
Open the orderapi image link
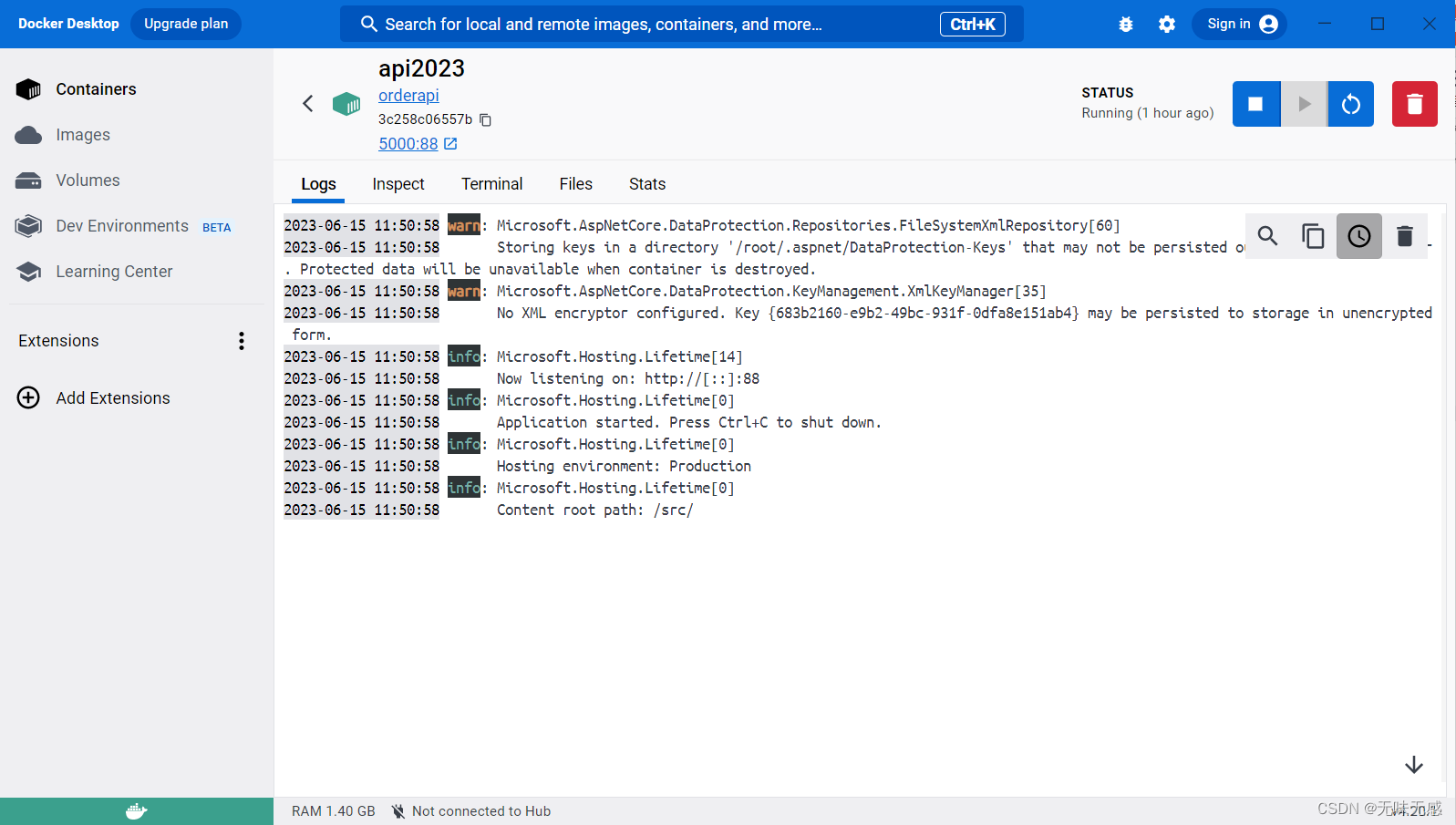click(x=408, y=96)
